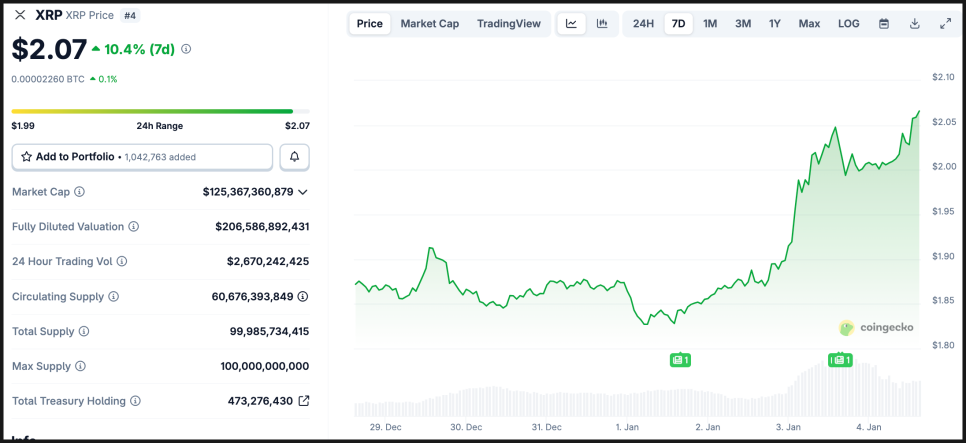Download the chart data
Viewport: 966px width, 443px height.
point(915,24)
